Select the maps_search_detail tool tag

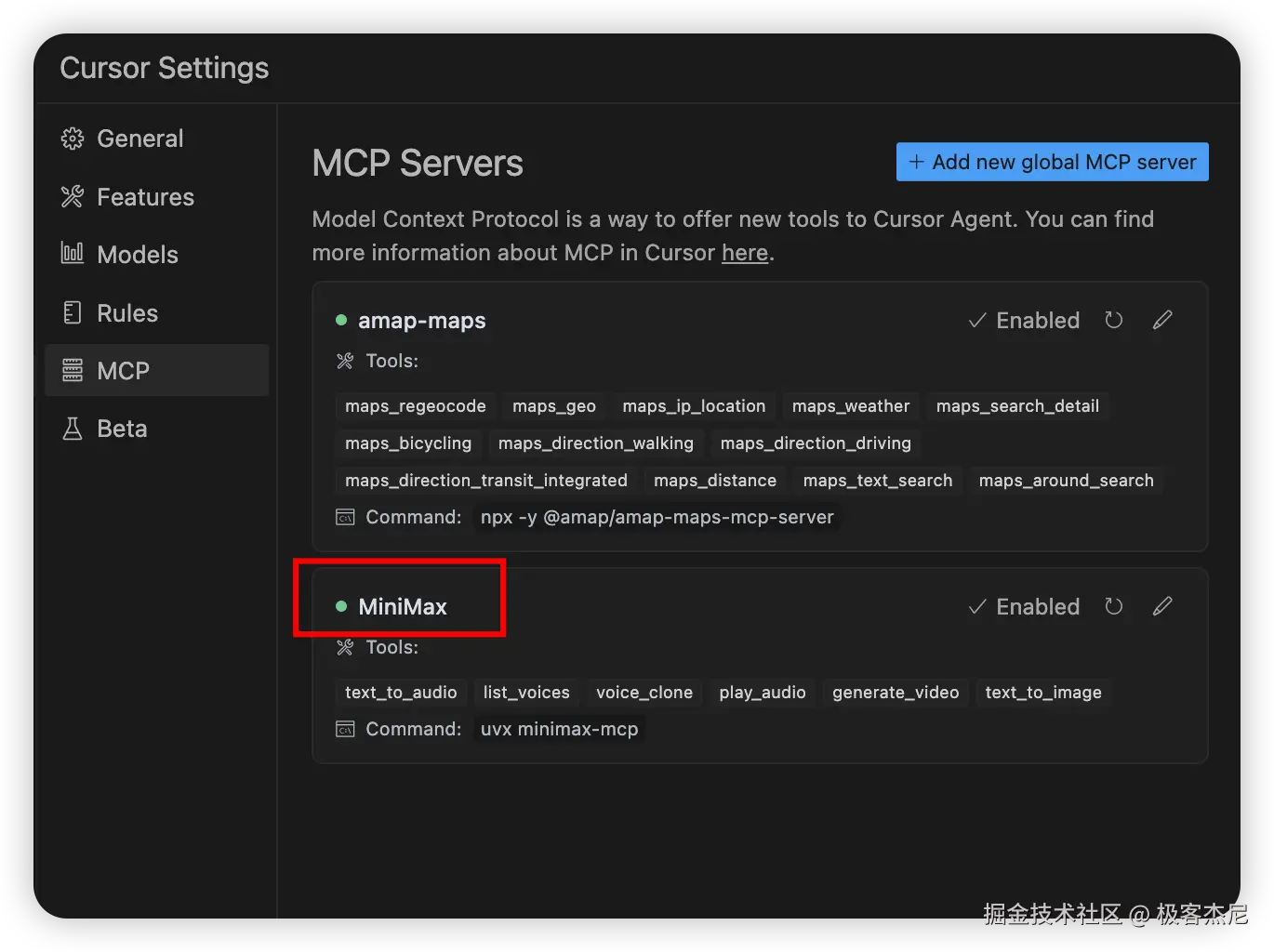point(1017,406)
